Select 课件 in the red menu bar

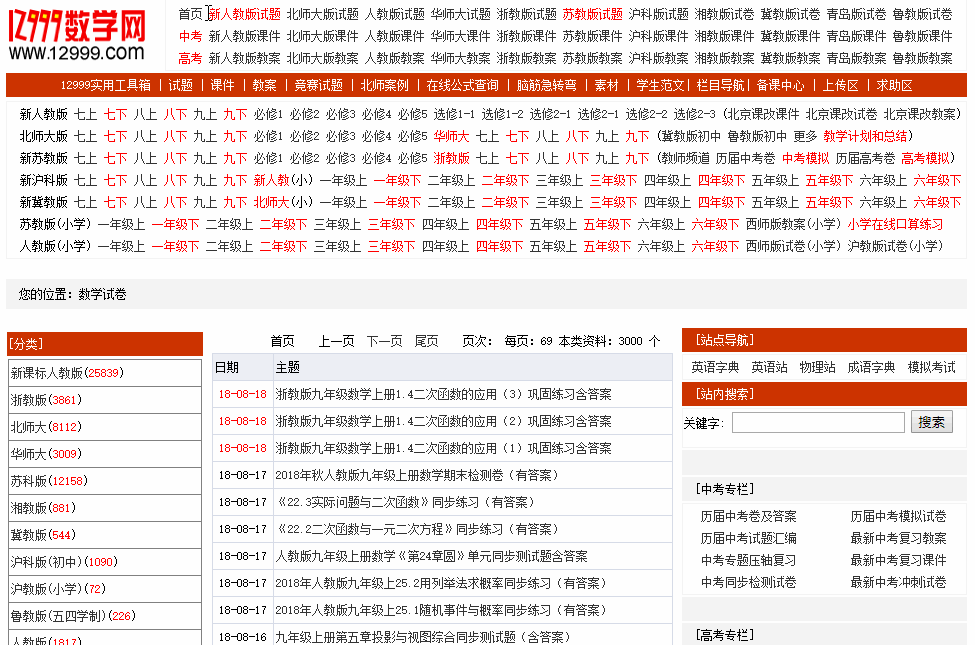(x=222, y=85)
